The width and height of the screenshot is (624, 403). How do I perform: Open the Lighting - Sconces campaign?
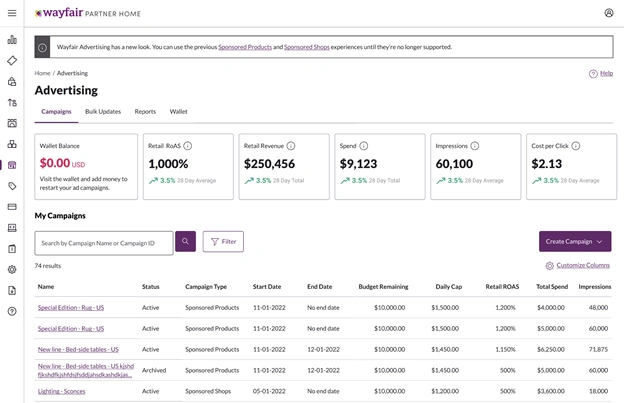pyautogui.click(x=62, y=391)
